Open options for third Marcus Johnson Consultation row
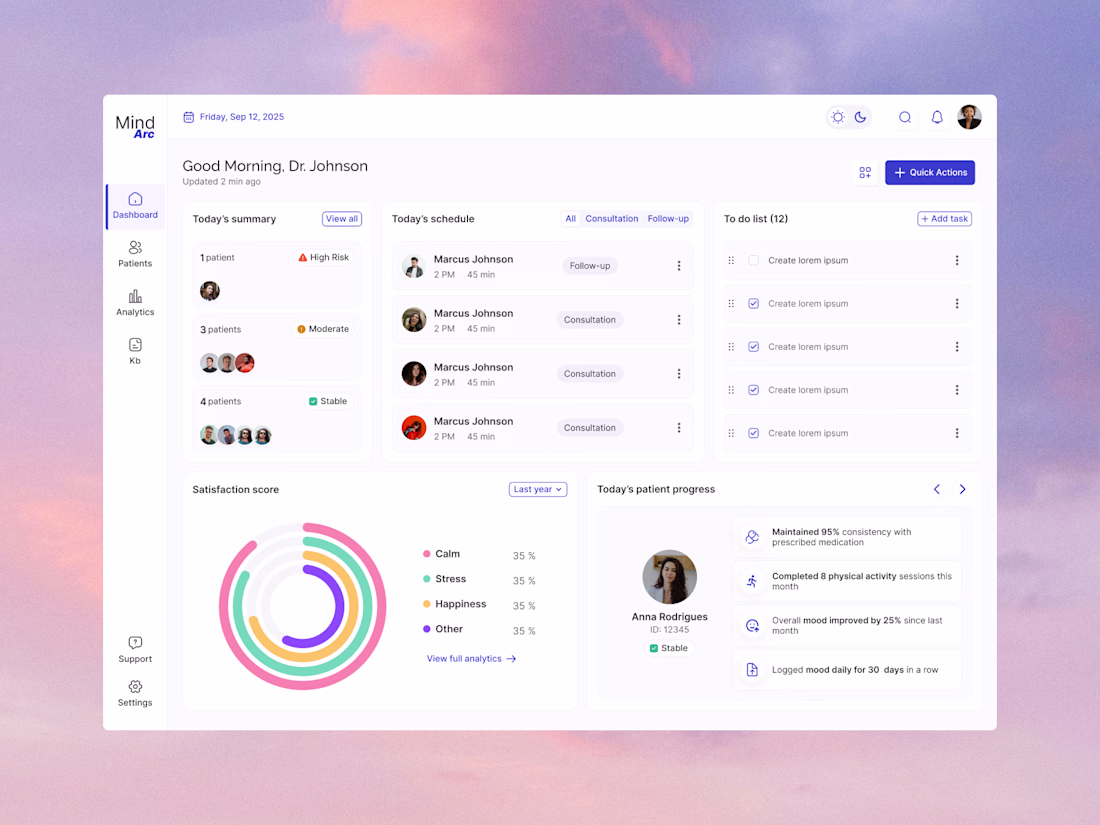Viewport: 1100px width, 825px height. [x=678, y=374]
